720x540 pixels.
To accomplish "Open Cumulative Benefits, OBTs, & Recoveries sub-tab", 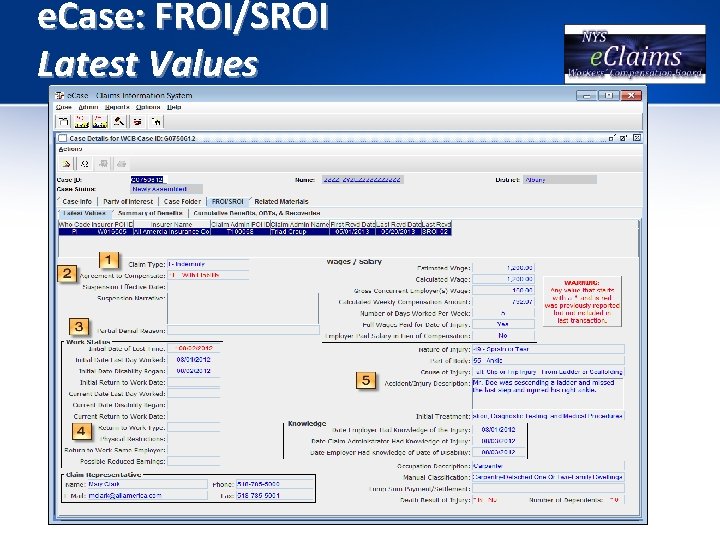I will tap(257, 213).
